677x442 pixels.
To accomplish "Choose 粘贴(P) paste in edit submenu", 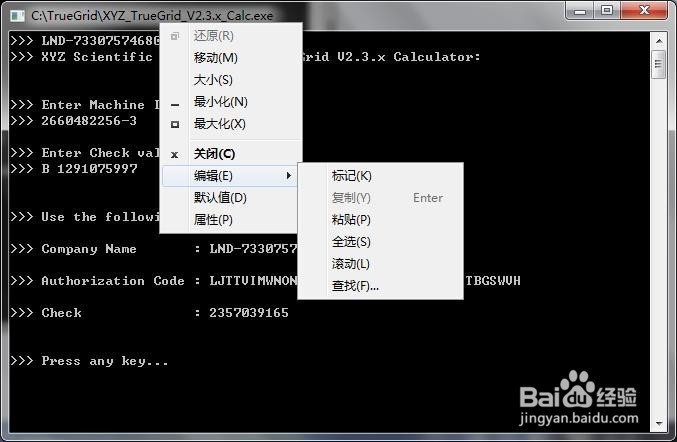I will (380, 220).
